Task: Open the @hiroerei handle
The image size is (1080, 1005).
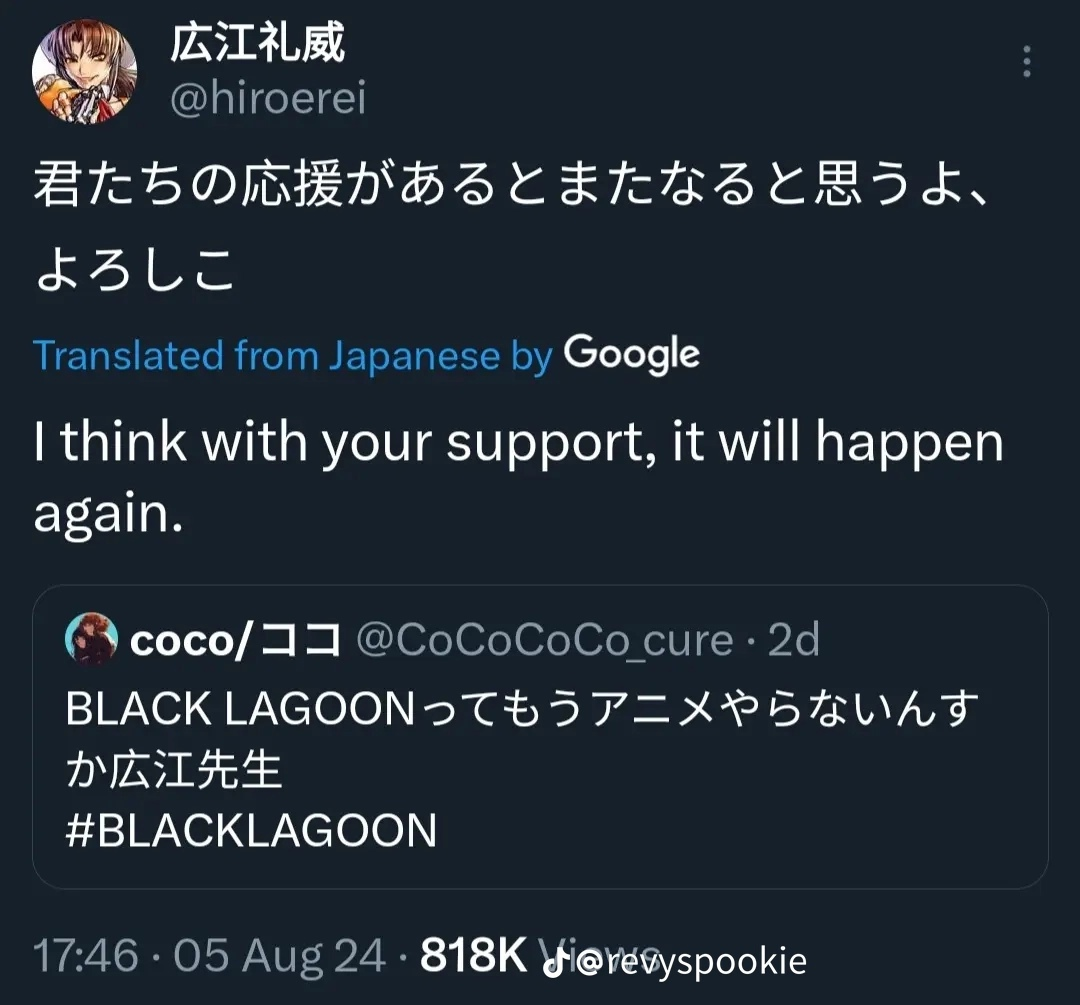Action: (x=268, y=98)
